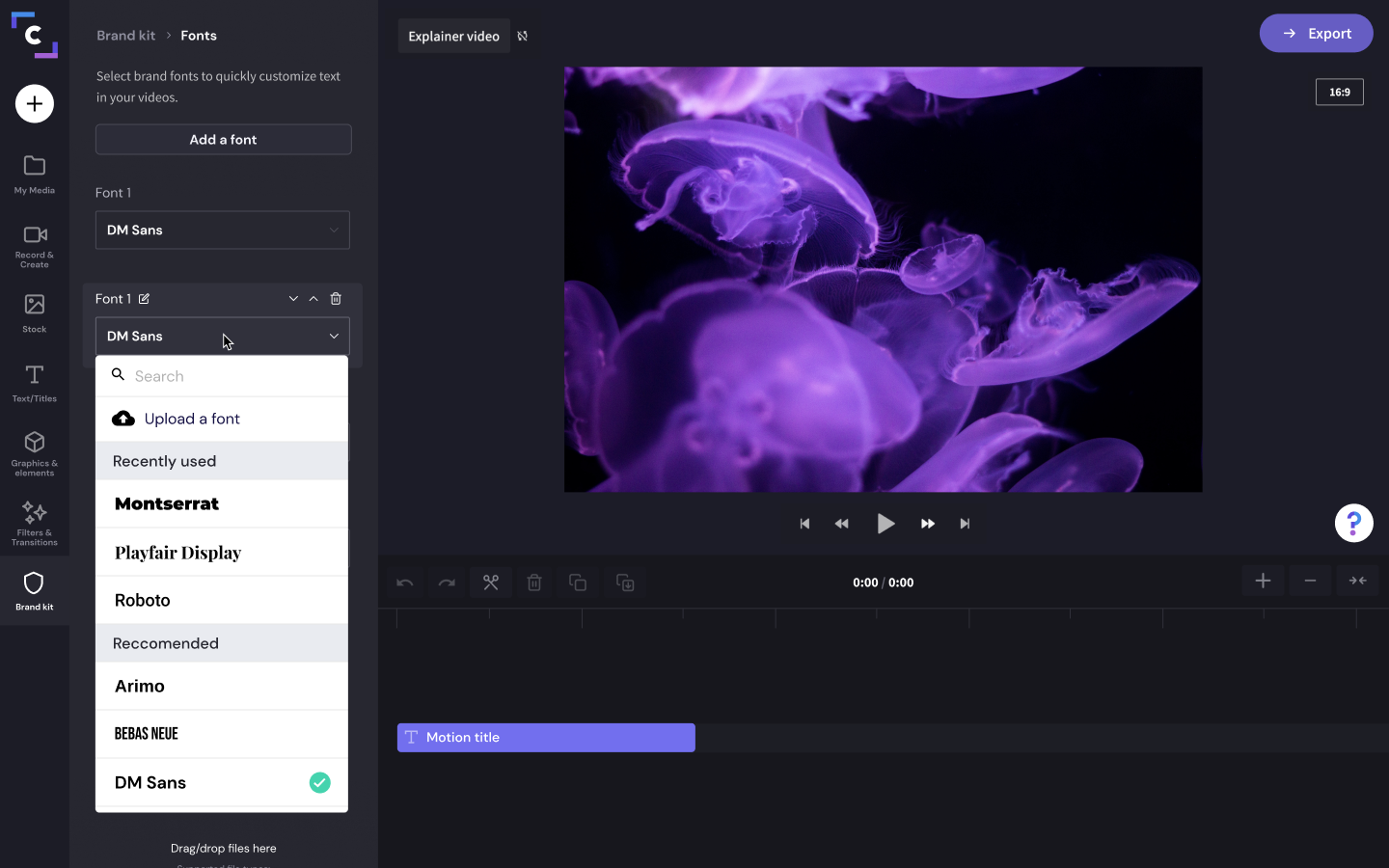Skip to start of video
Image resolution: width=1389 pixels, height=868 pixels.
(x=804, y=524)
